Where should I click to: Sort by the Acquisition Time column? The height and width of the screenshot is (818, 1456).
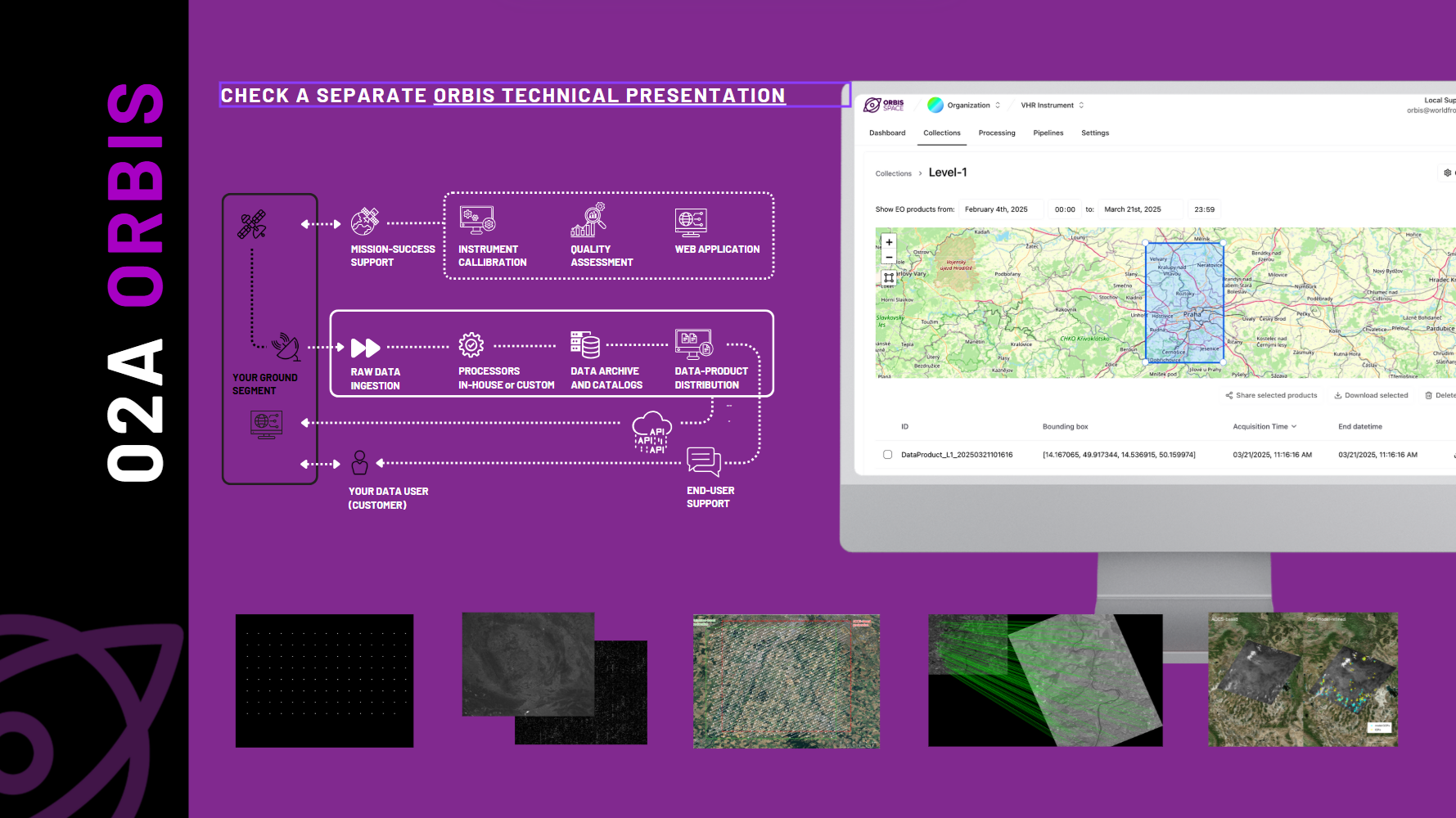pos(1264,426)
